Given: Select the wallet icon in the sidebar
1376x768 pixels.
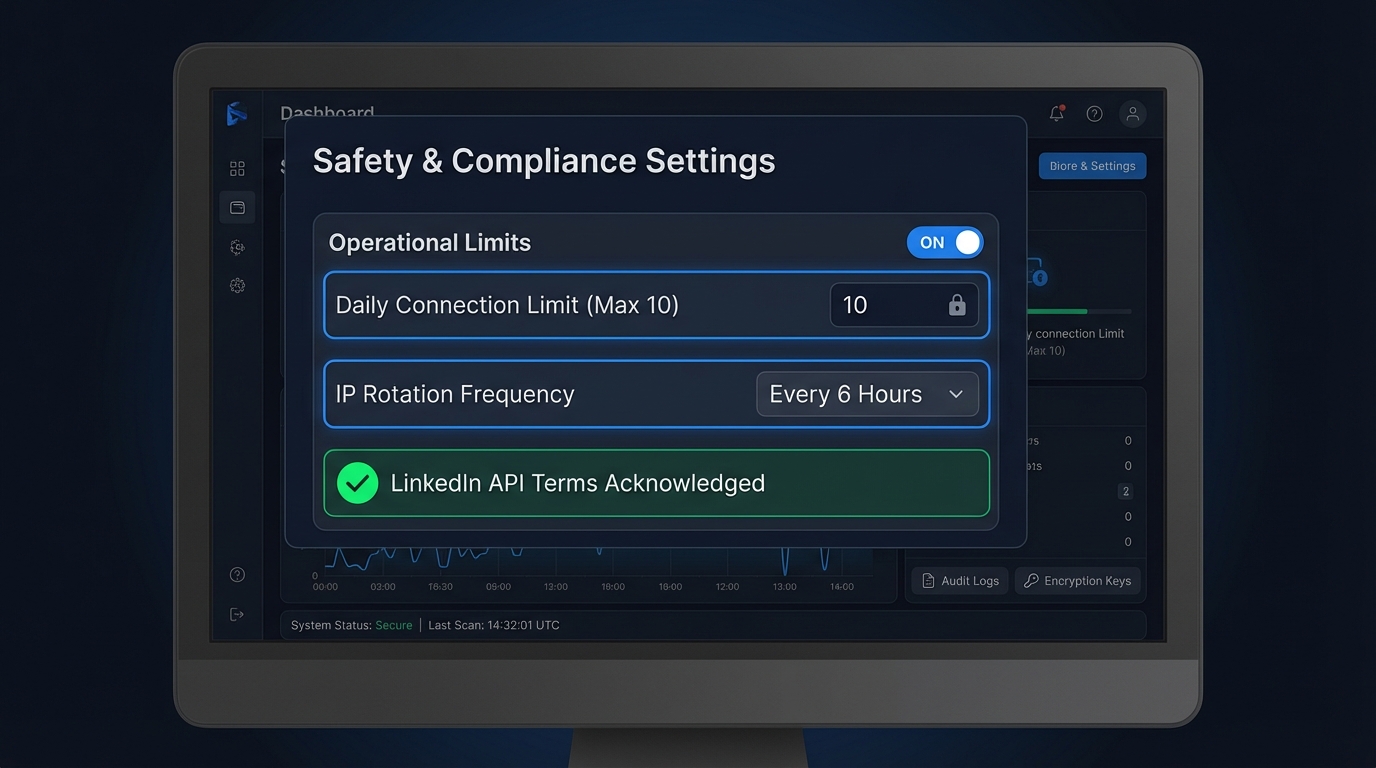Looking at the screenshot, I should (237, 208).
